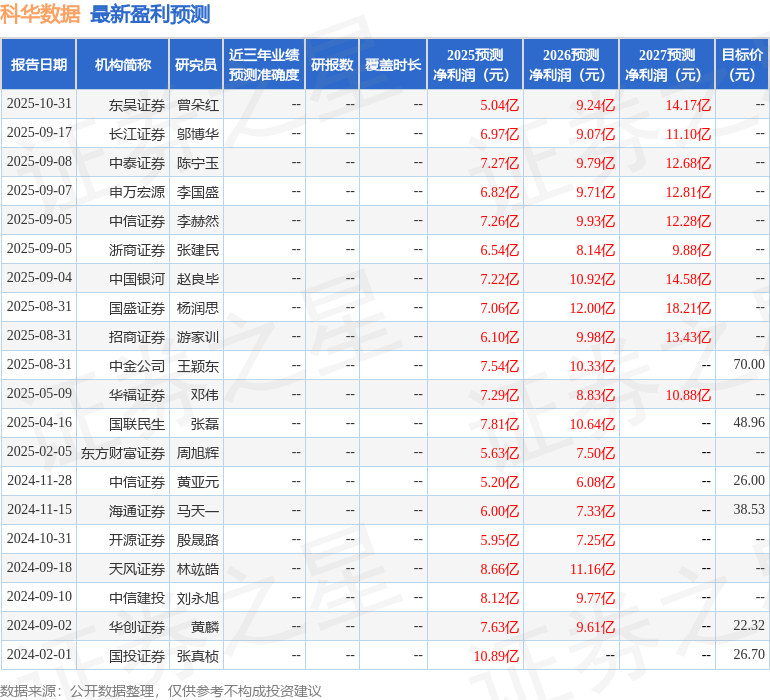The image size is (770, 700).
Task: Select the 10.89亿 forecast in 国投证券 row
Action: pyautogui.click(x=496, y=655)
